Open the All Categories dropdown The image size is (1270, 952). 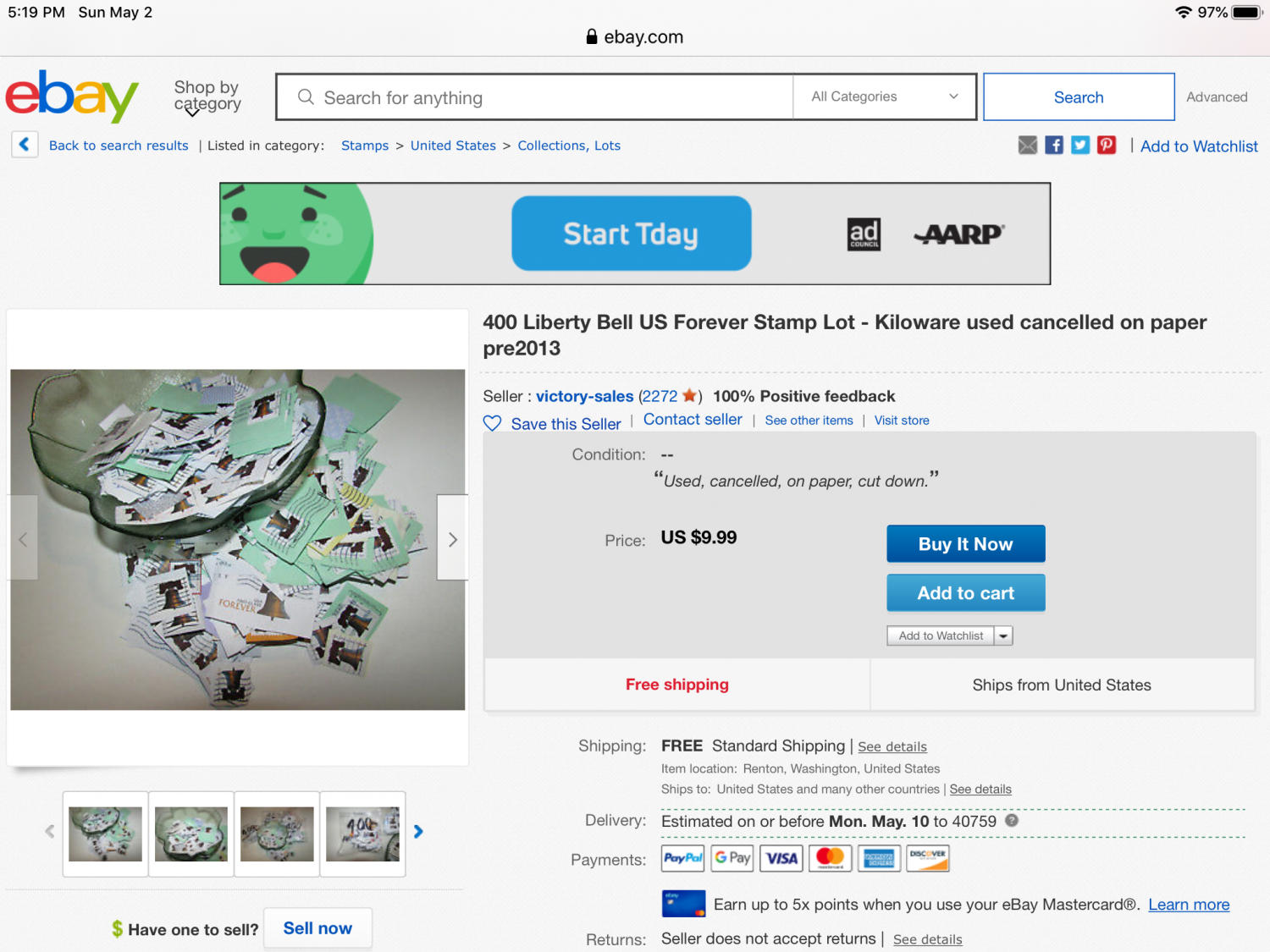[884, 96]
